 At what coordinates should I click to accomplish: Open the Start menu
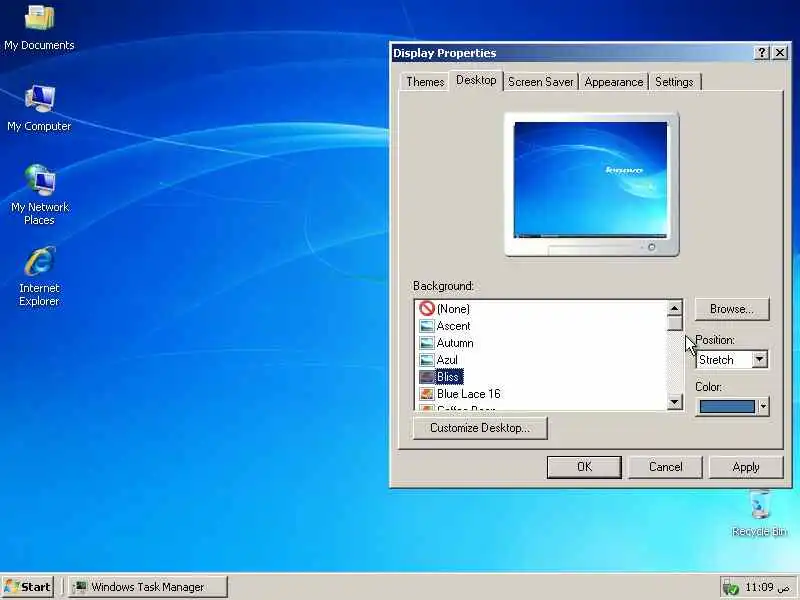pyautogui.click(x=28, y=587)
